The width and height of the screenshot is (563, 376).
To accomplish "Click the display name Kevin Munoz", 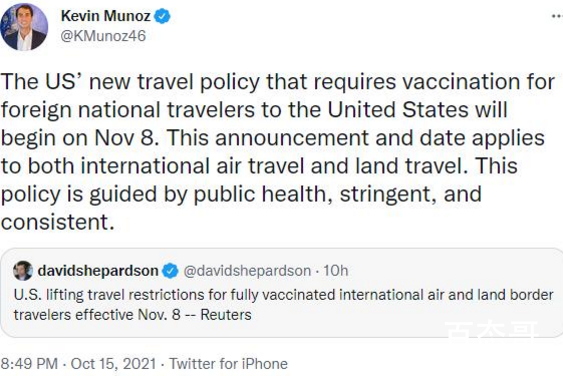I will pyautogui.click(x=106, y=16).
